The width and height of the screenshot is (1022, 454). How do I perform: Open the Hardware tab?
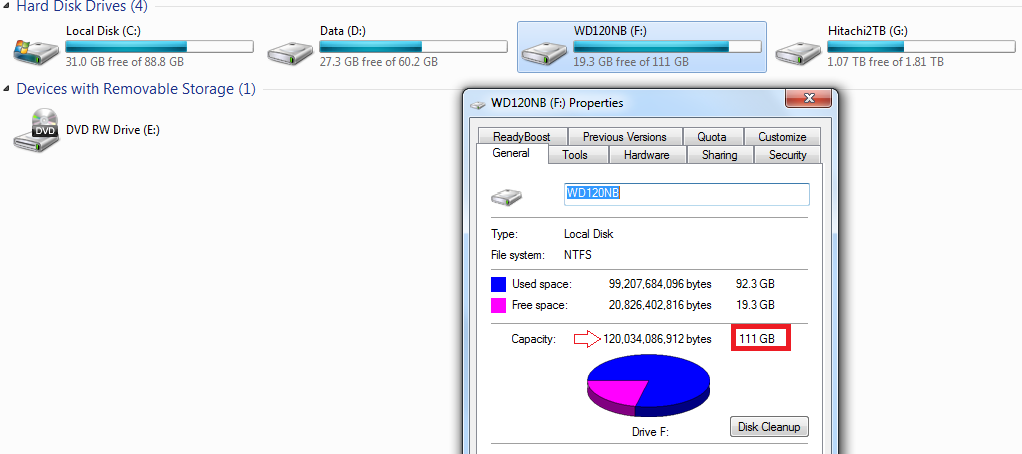(x=647, y=155)
